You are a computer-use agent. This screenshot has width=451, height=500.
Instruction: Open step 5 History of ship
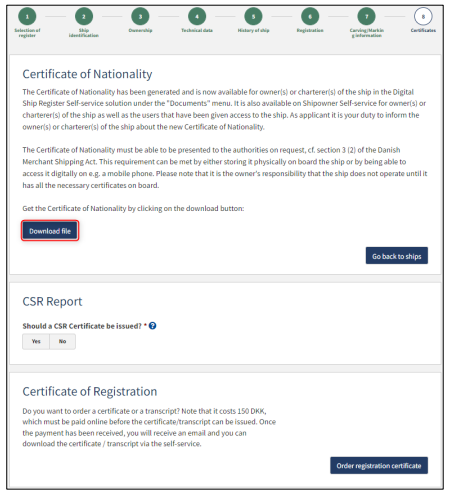tap(253, 16)
